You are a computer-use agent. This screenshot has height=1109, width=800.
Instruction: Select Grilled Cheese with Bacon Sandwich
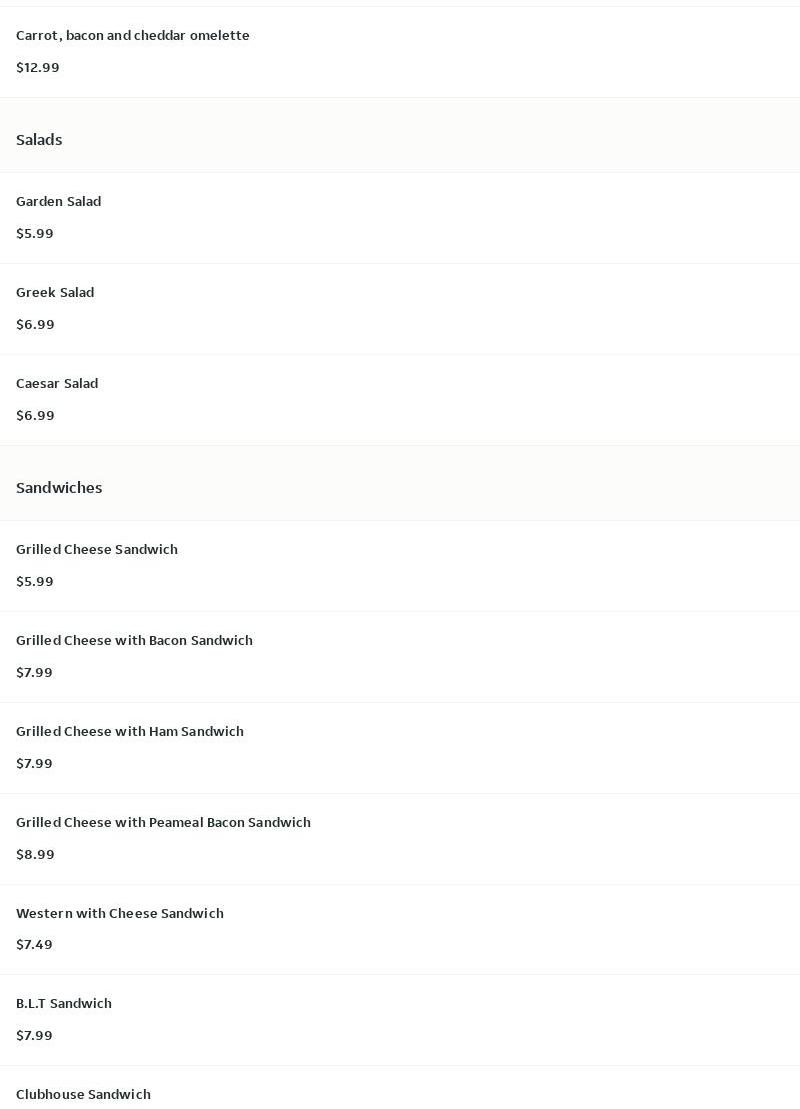400,657
